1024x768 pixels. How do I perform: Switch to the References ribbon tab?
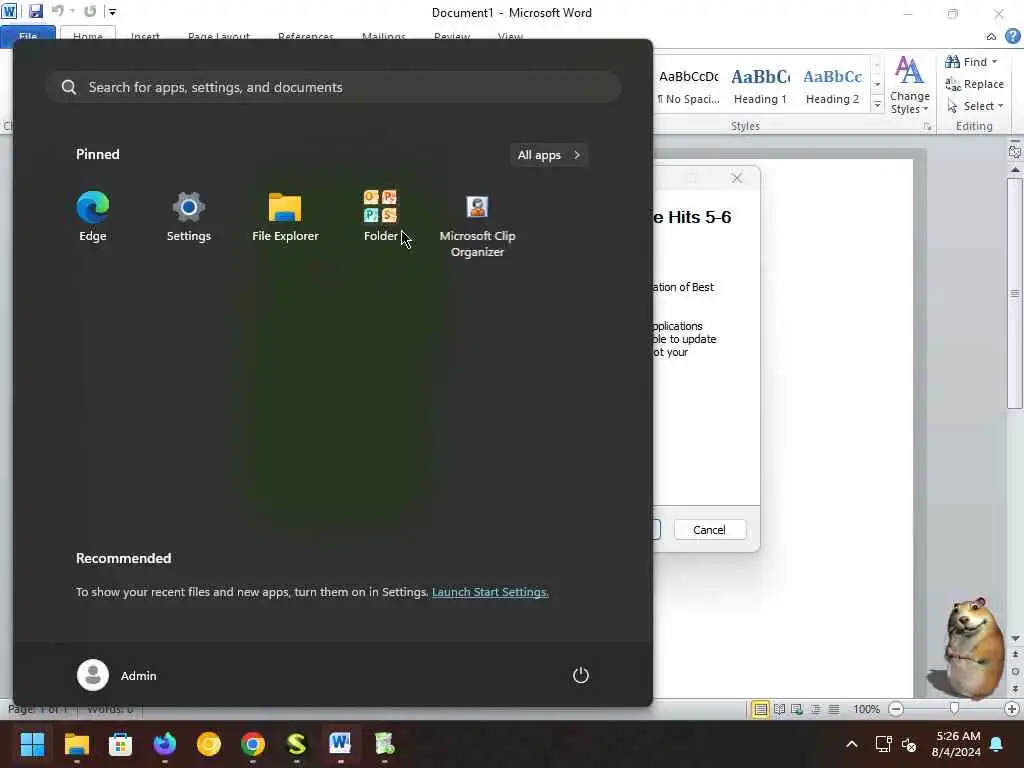pyautogui.click(x=306, y=36)
